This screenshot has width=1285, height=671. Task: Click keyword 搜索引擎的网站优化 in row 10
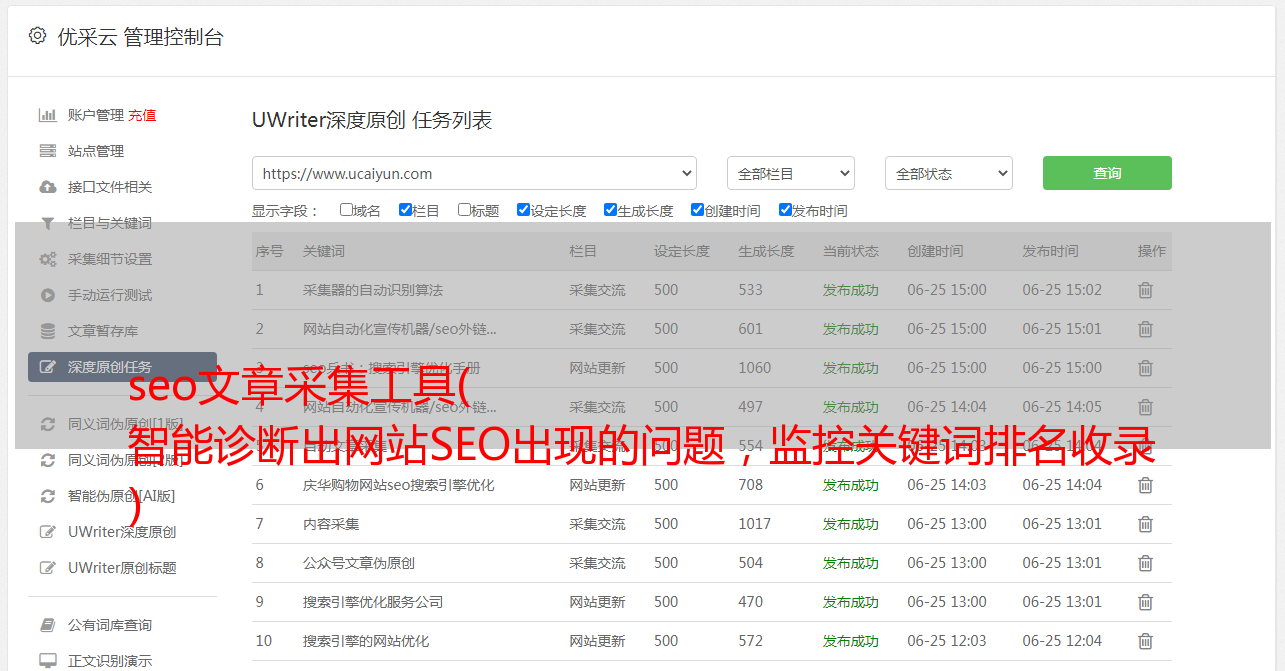pyautogui.click(x=366, y=641)
